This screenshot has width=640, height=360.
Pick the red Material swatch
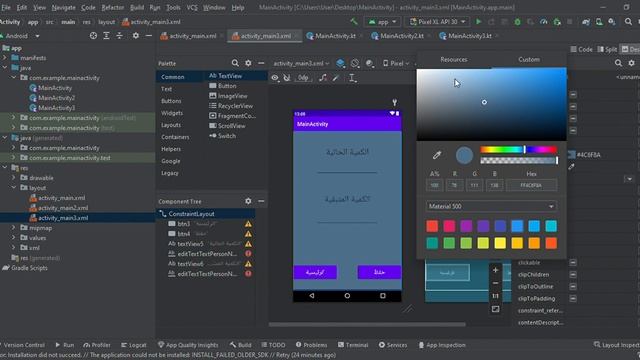pos(432,226)
